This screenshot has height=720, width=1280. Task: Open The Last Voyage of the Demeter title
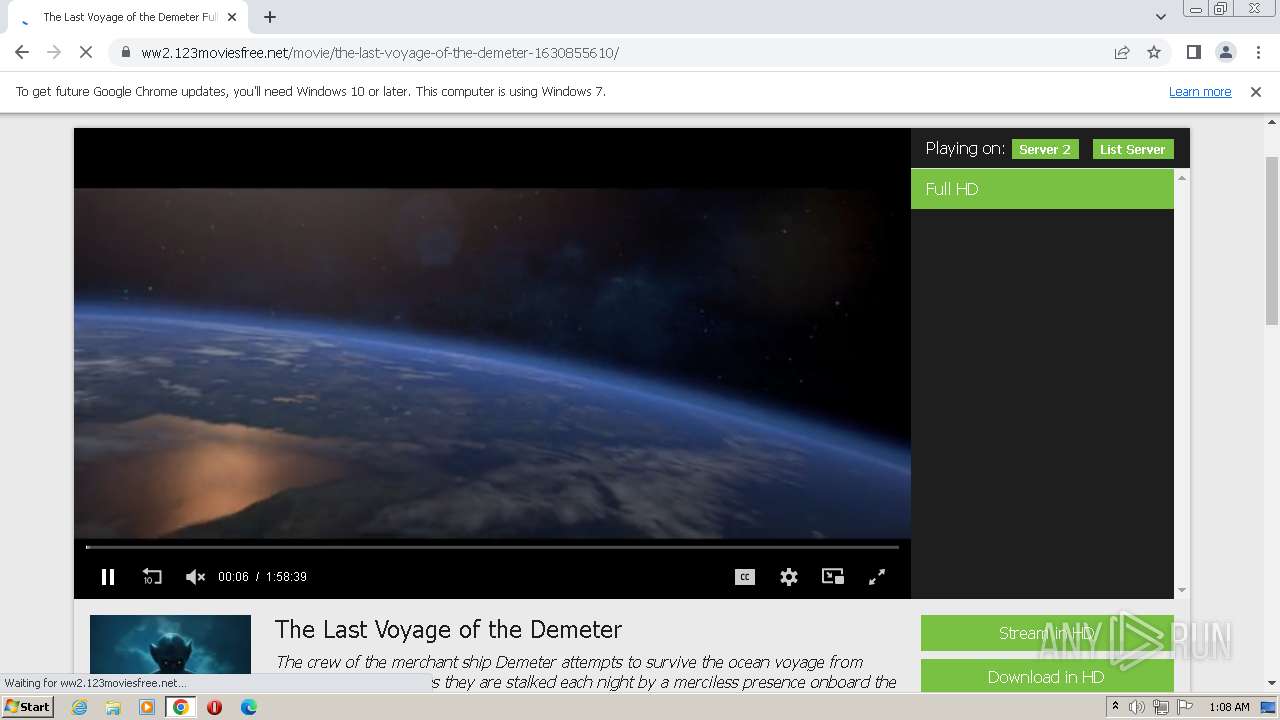[448, 629]
